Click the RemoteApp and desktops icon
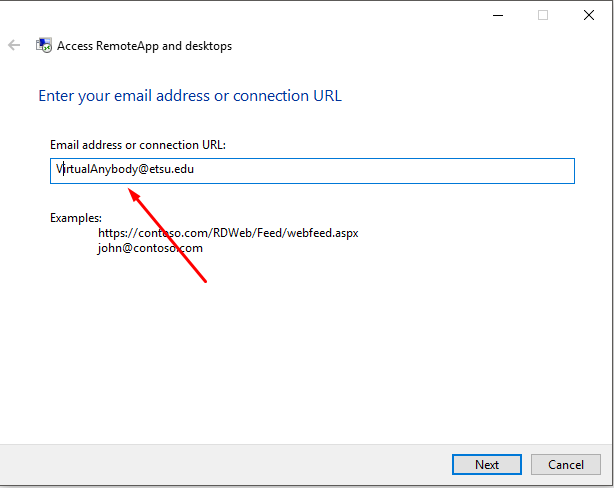 click(x=44, y=45)
